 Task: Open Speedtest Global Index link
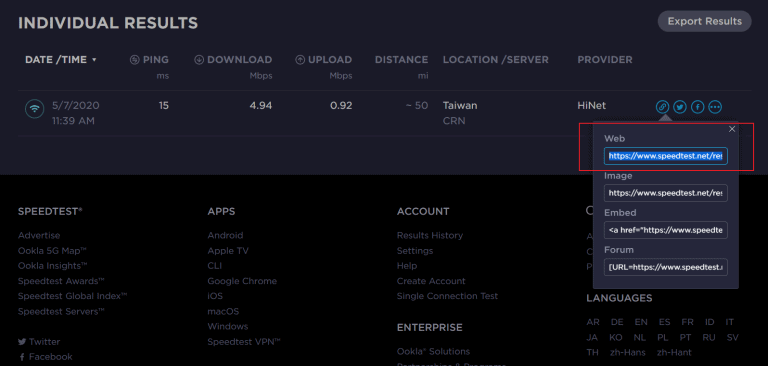click(73, 296)
